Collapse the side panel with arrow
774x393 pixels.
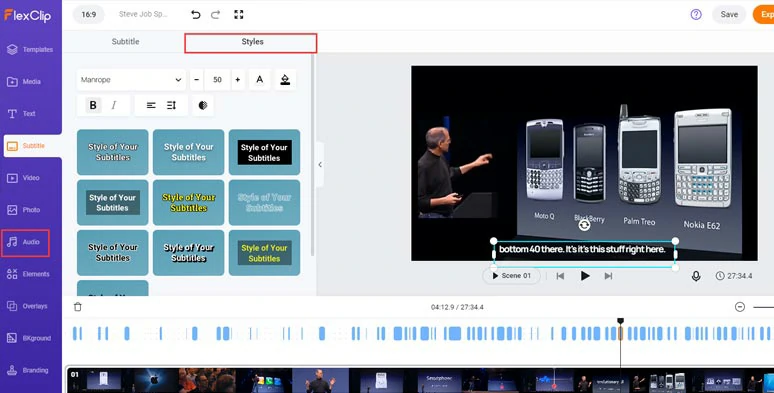320,164
